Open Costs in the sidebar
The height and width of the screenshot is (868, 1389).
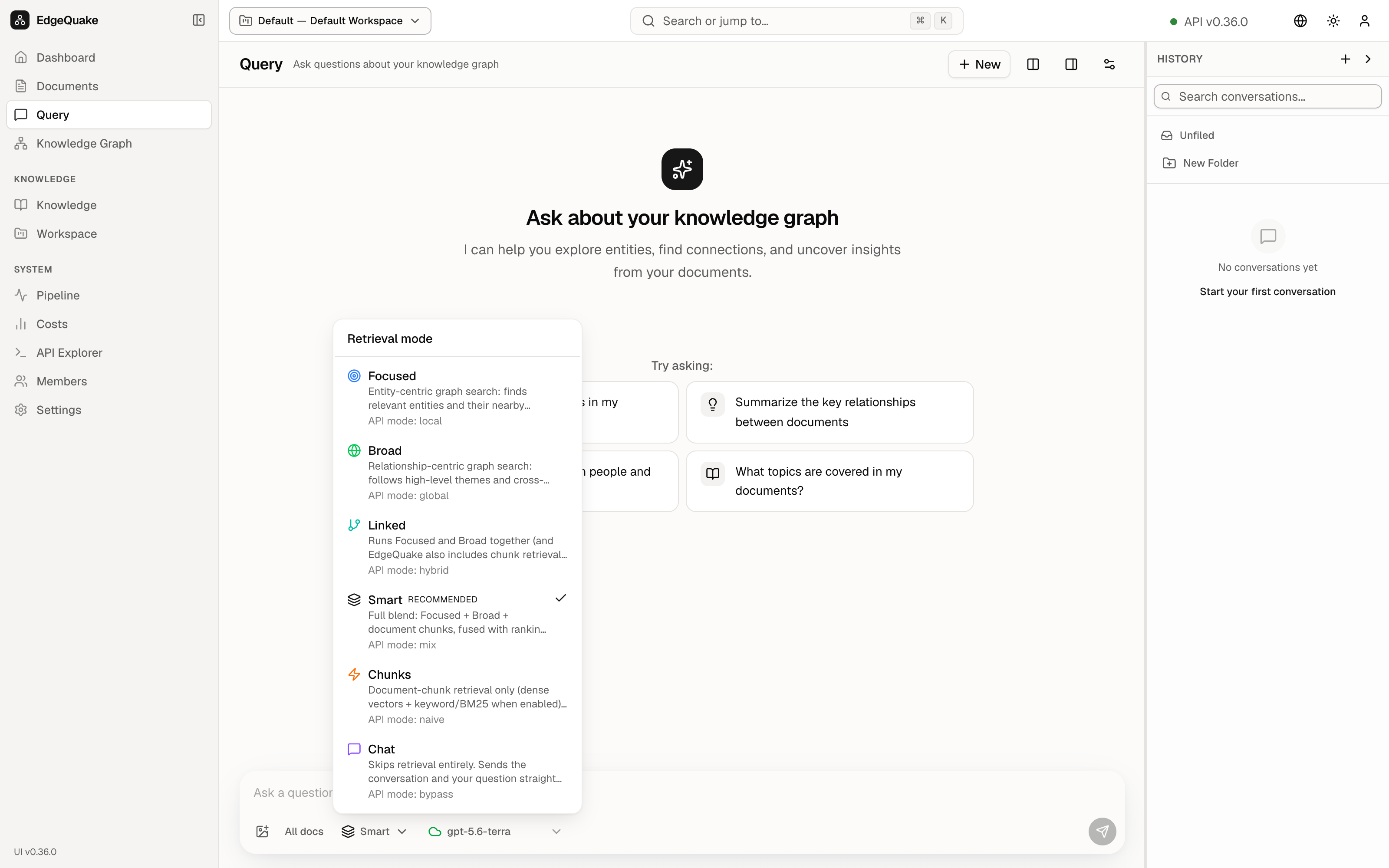(109, 324)
